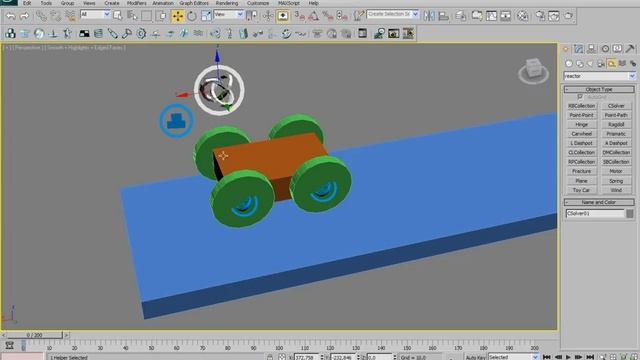Open the reference coordinate View dropdown
The width and height of the screenshot is (640, 360).
[x=240, y=15]
